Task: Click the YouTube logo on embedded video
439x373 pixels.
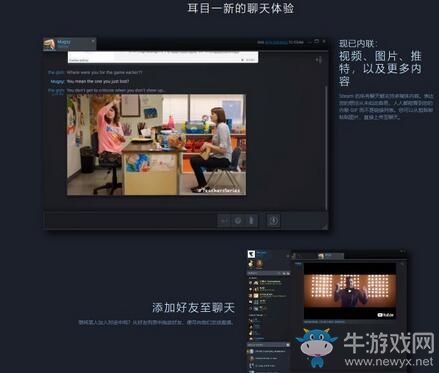Action: [x=385, y=315]
